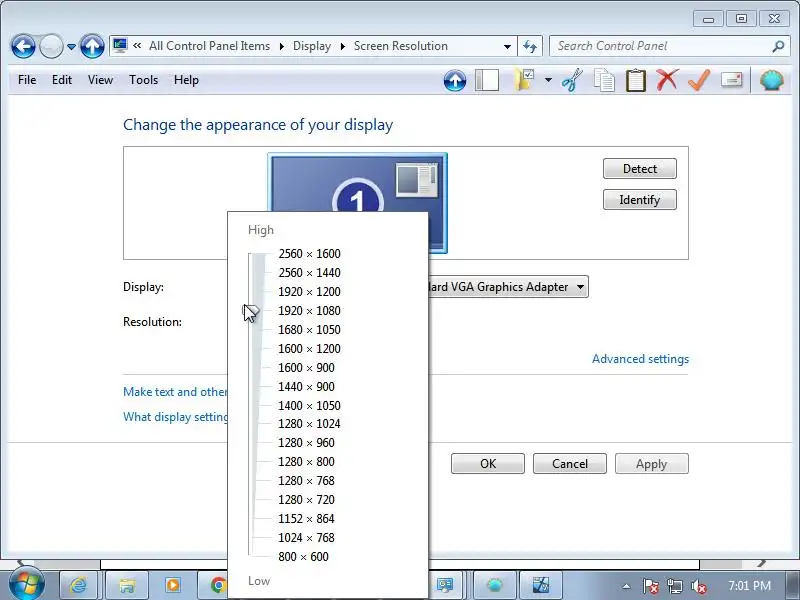
Task: Choose 1280 × 1024 resolution
Action: point(309,423)
